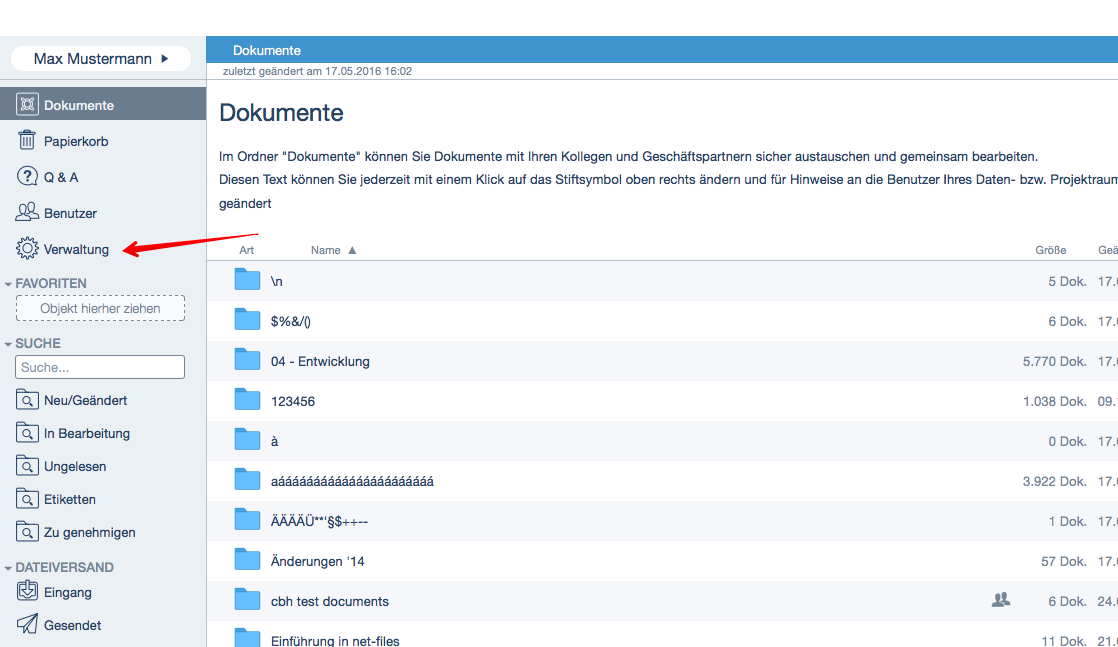Click the 3.922 Dok. size value
Viewport: 1118px width, 647px height.
[1055, 482]
